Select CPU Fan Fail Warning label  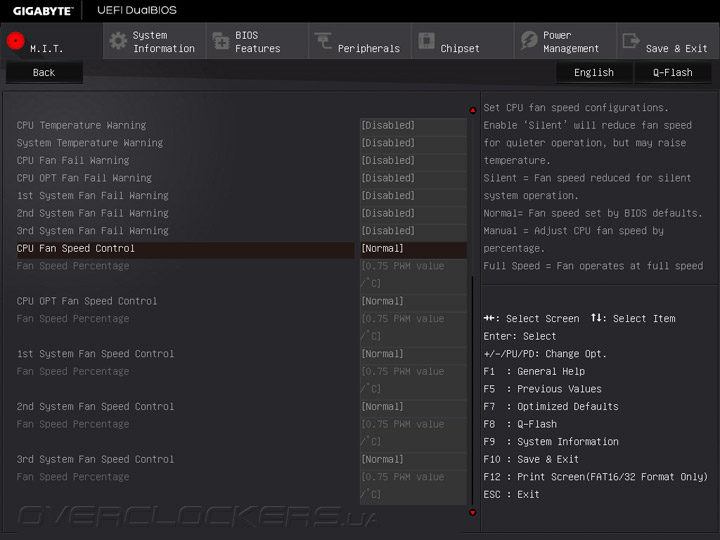pyautogui.click(x=73, y=160)
